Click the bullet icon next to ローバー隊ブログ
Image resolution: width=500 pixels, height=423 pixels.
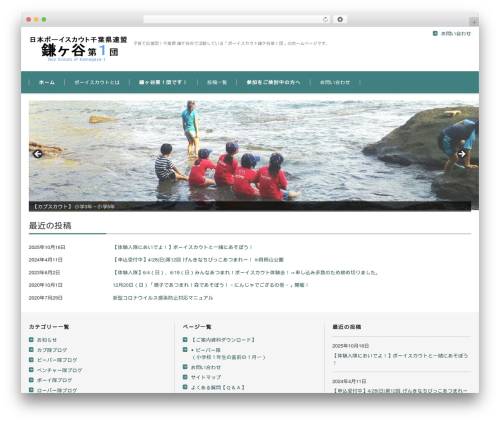(x=31, y=390)
